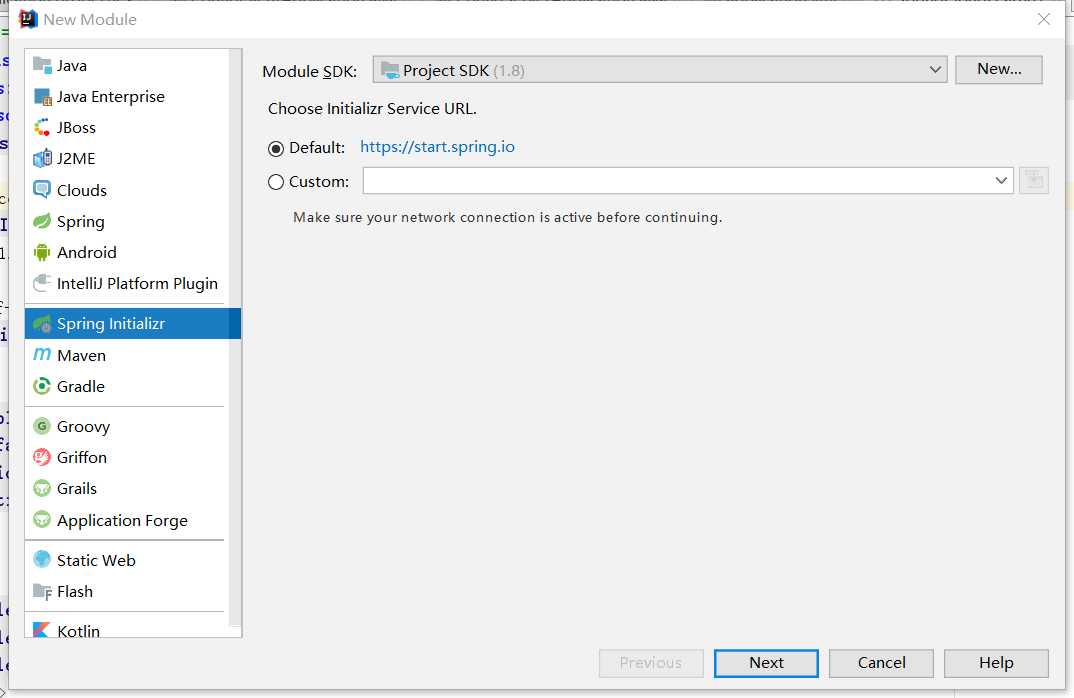Select the Flash label
Screen dimensions: 1074x698
click(75, 591)
